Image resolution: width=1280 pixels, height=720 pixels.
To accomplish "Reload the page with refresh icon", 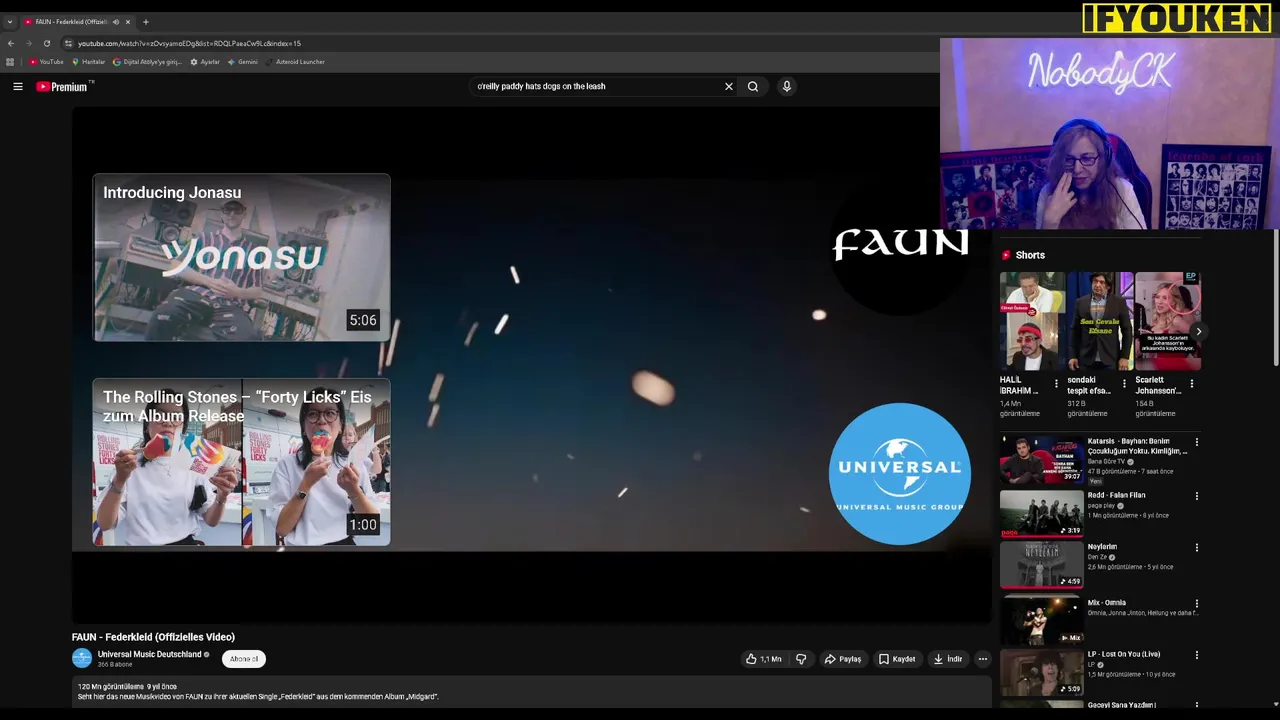I will point(47,44).
